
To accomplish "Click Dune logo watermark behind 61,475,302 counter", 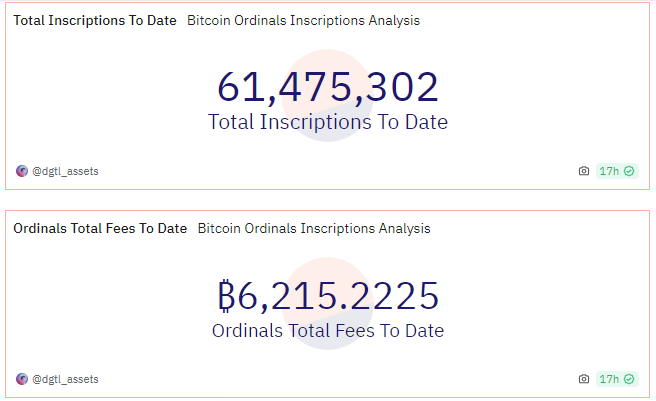I will pos(327,97).
